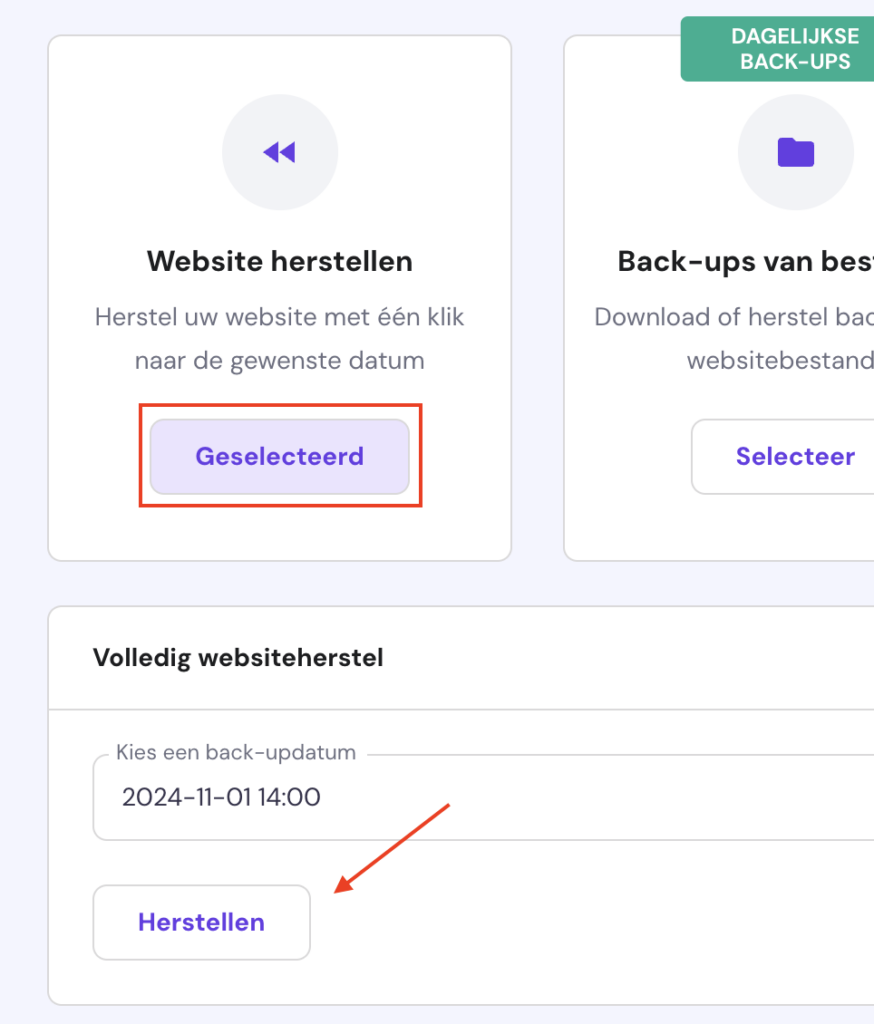Click the Volledig websiteherstel section title
The width and height of the screenshot is (874, 1024).
(238, 657)
